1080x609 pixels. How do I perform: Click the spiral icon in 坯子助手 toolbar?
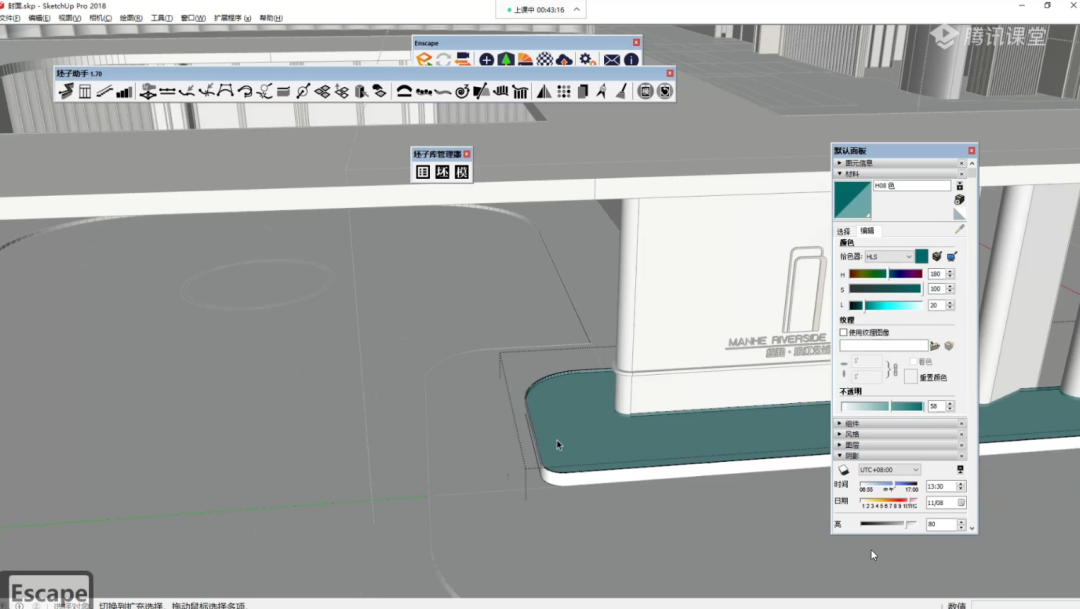(x=462, y=91)
